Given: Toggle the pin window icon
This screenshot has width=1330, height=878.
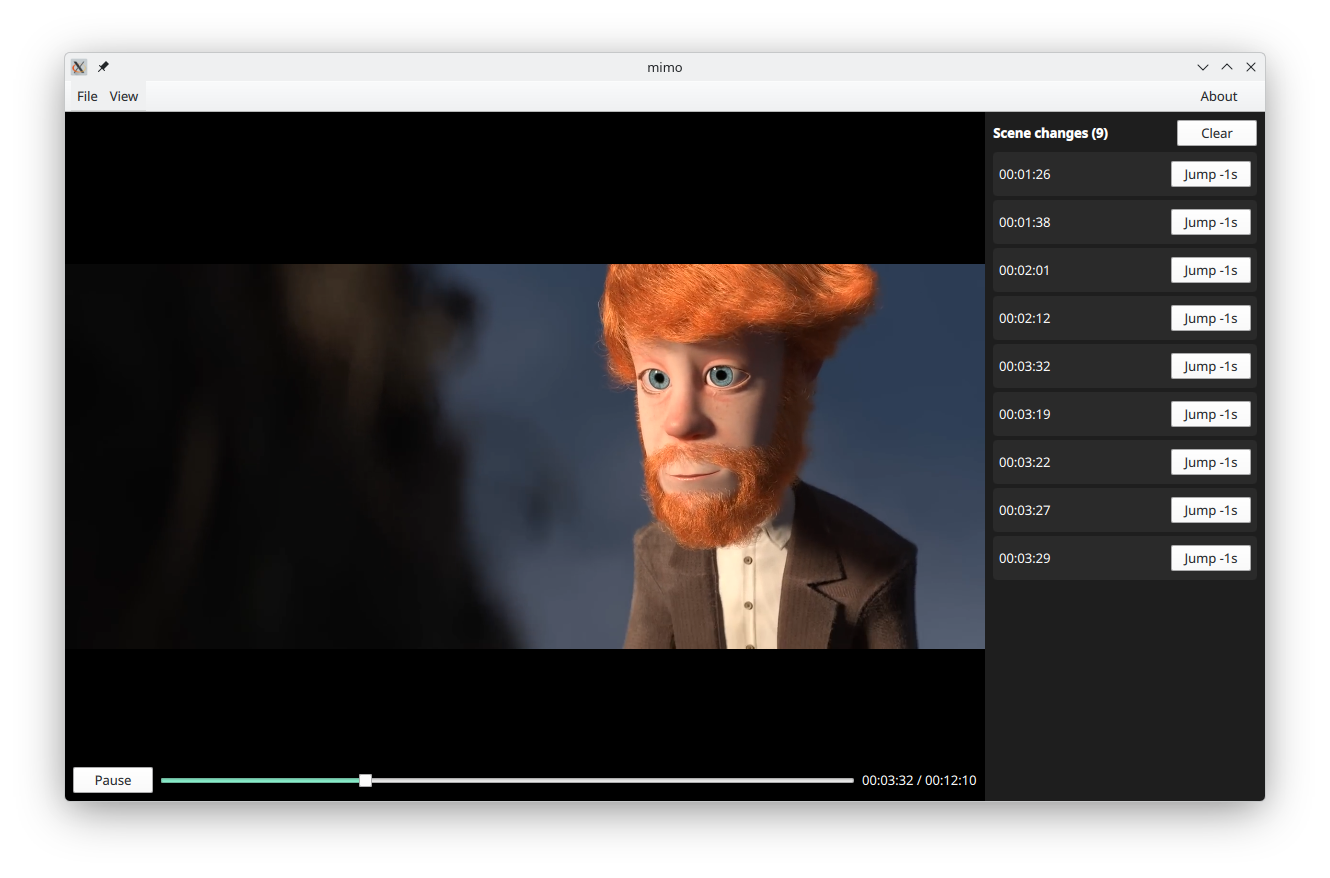Looking at the screenshot, I should coord(103,67).
